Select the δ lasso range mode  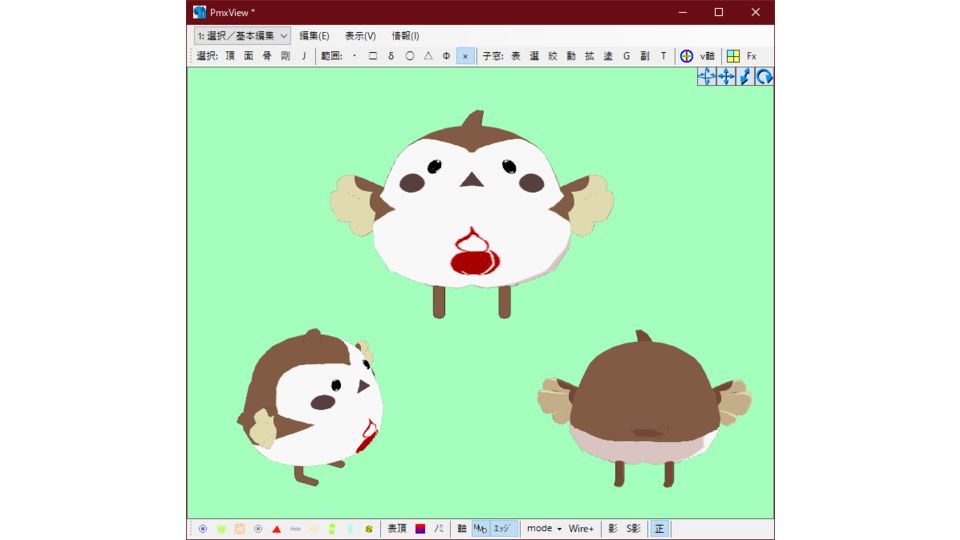coord(391,56)
